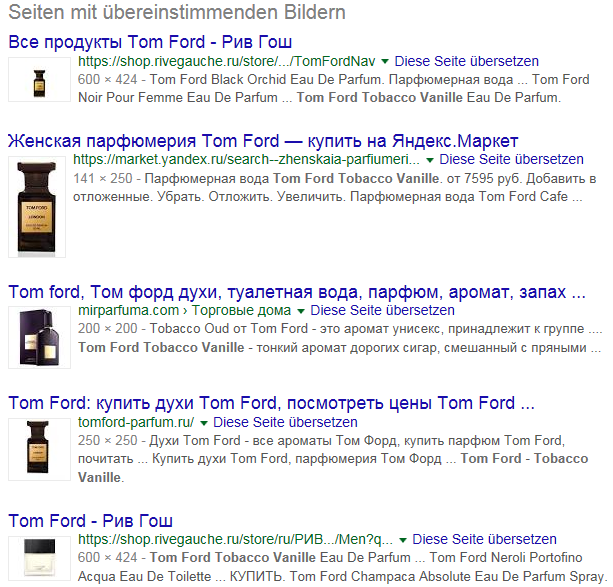This screenshot has width=613, height=587.
Task: Translate page for rivegauche Men result
Action: point(484,539)
